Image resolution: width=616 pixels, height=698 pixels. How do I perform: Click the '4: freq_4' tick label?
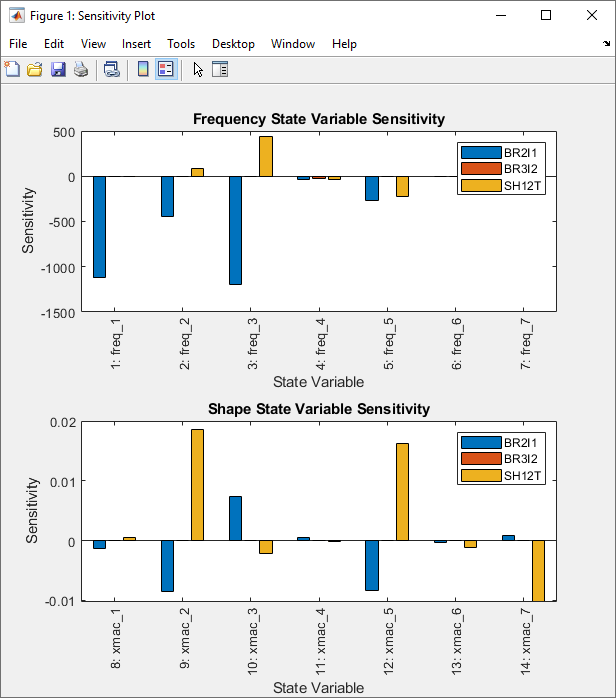[x=321, y=344]
